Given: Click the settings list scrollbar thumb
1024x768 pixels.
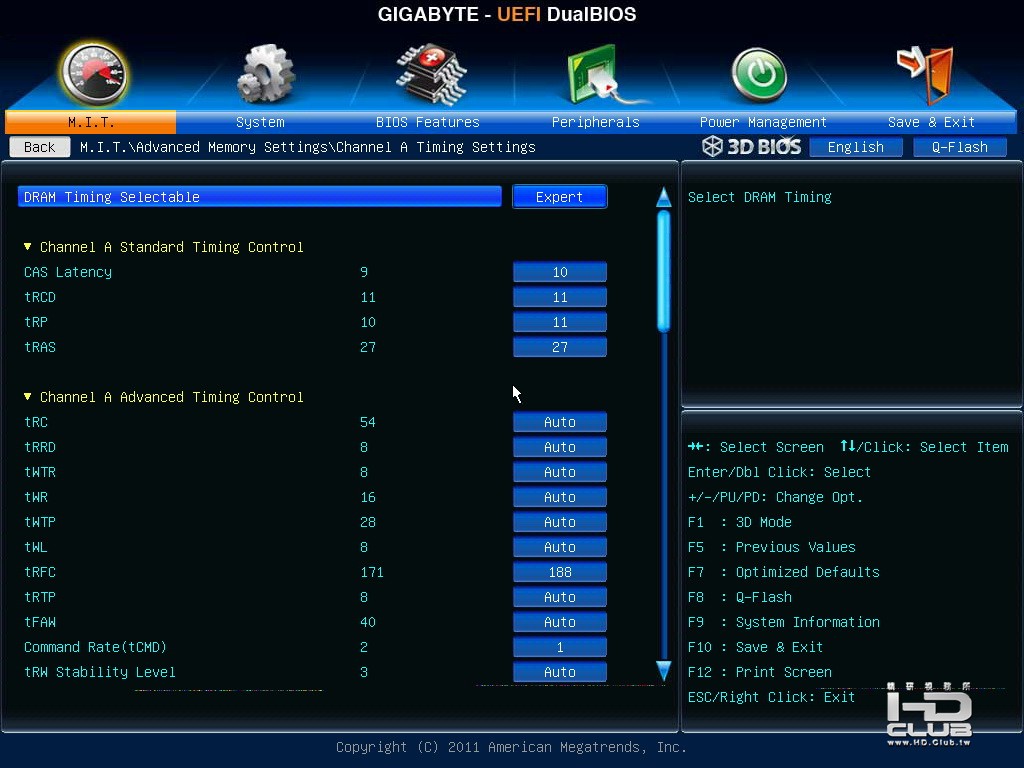Looking at the screenshot, I should coord(664,271).
